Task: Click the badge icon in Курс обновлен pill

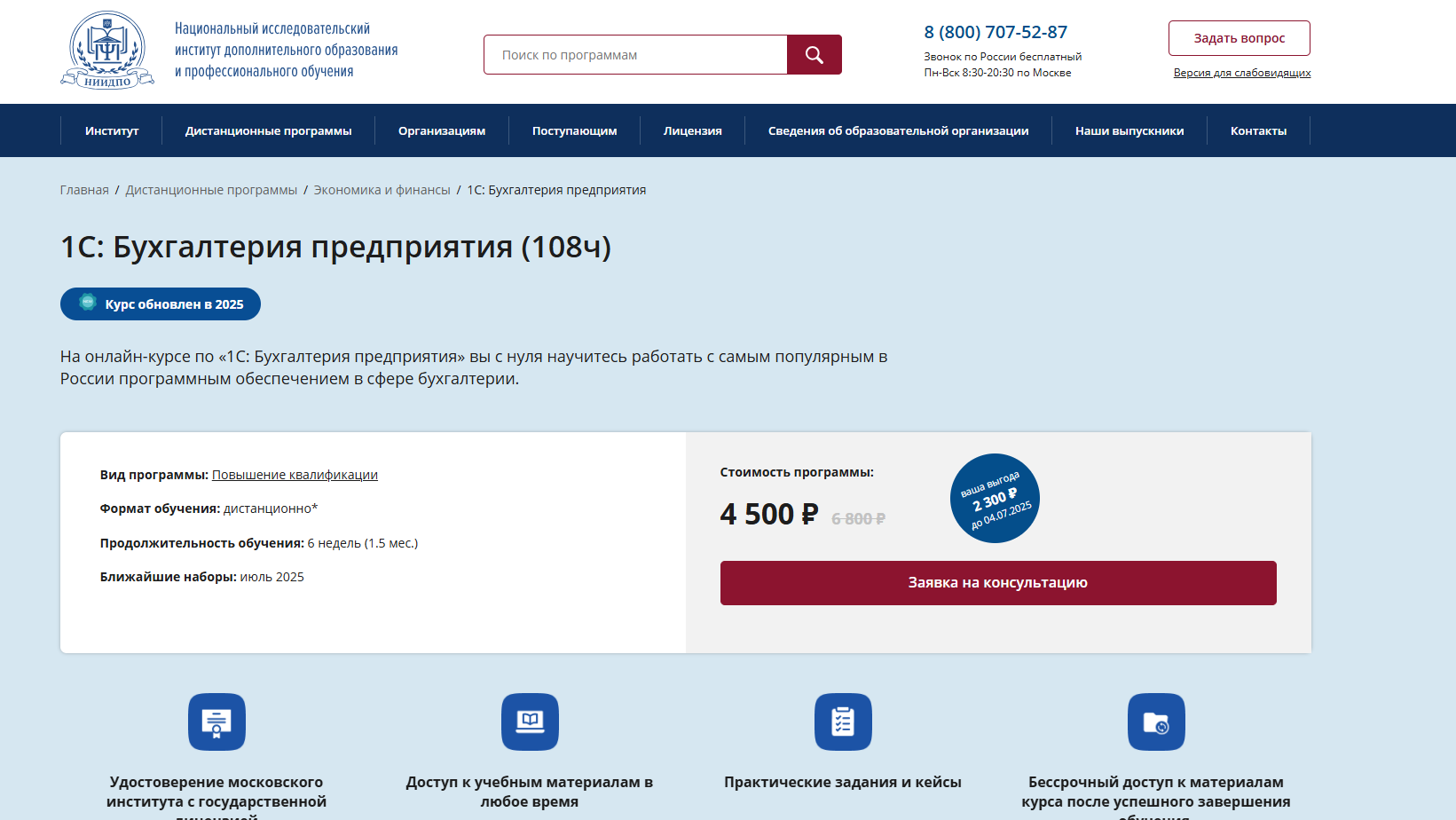Action: pyautogui.click(x=88, y=303)
